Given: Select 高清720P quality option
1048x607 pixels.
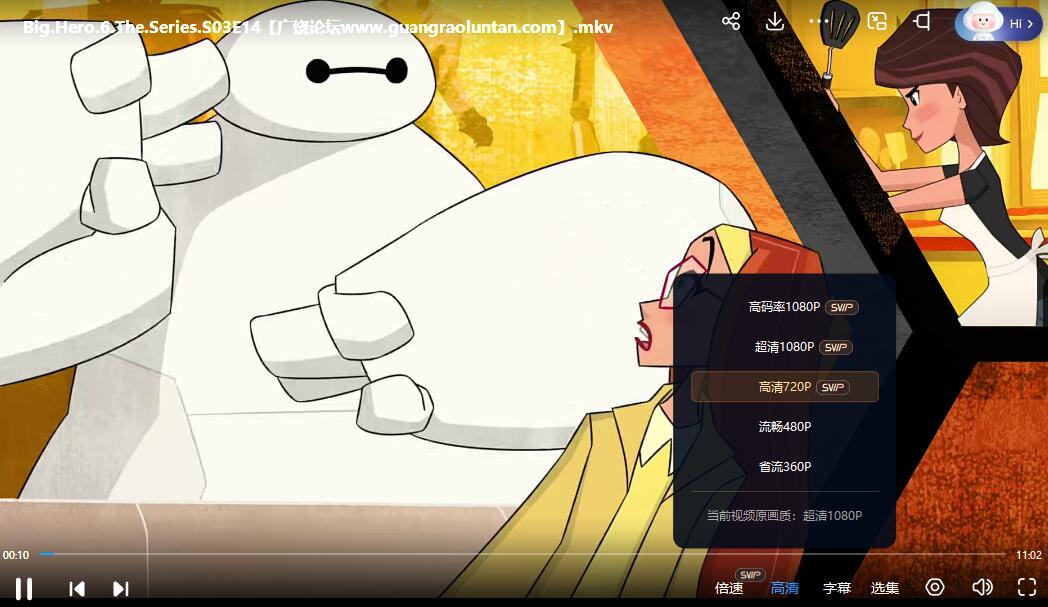Looking at the screenshot, I should click(785, 386).
